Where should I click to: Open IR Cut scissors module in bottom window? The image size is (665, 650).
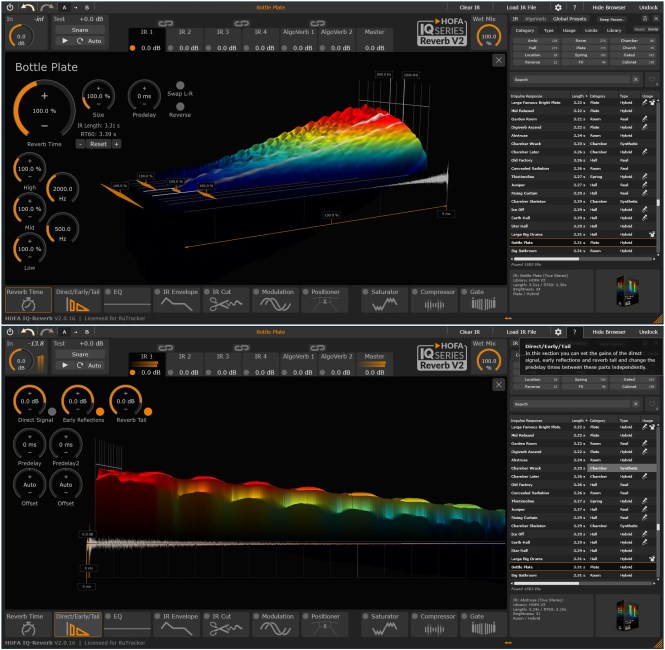click(226, 624)
